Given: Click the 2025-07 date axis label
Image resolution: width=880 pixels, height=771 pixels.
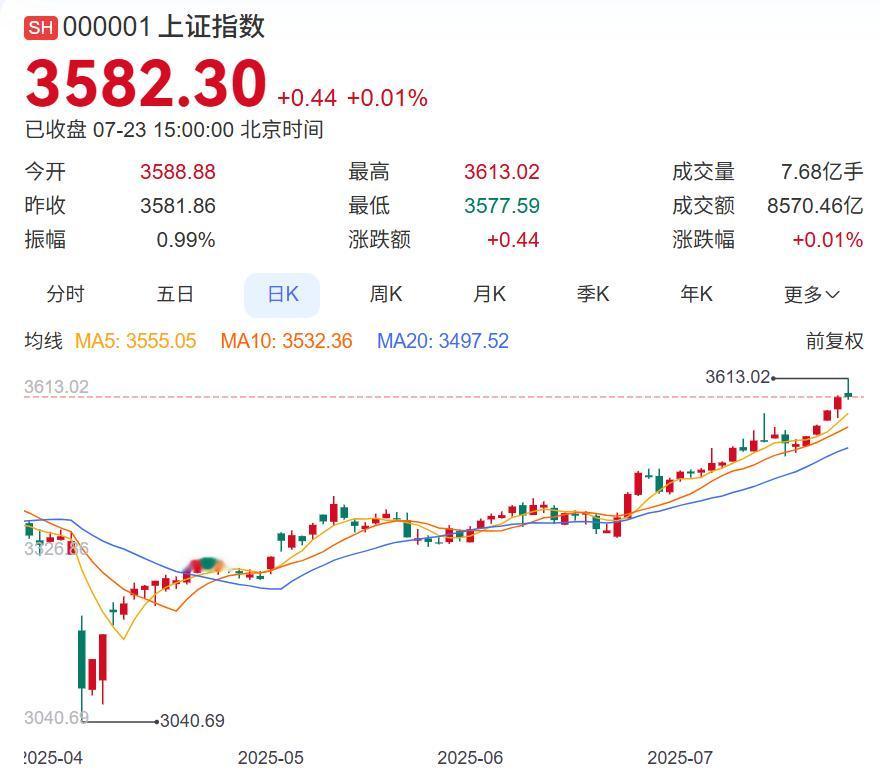Looking at the screenshot, I should pyautogui.click(x=680, y=758).
